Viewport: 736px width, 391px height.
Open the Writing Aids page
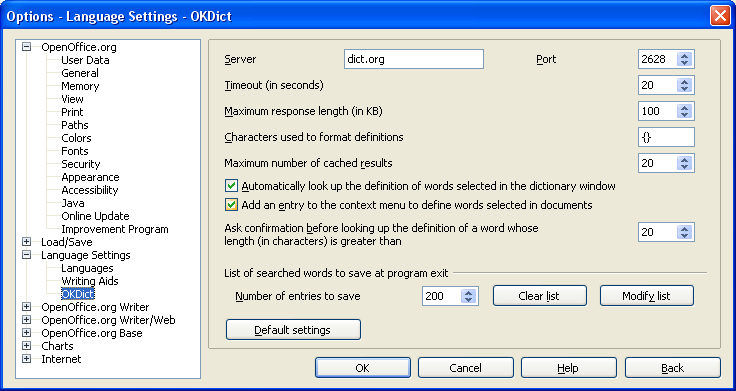90,282
